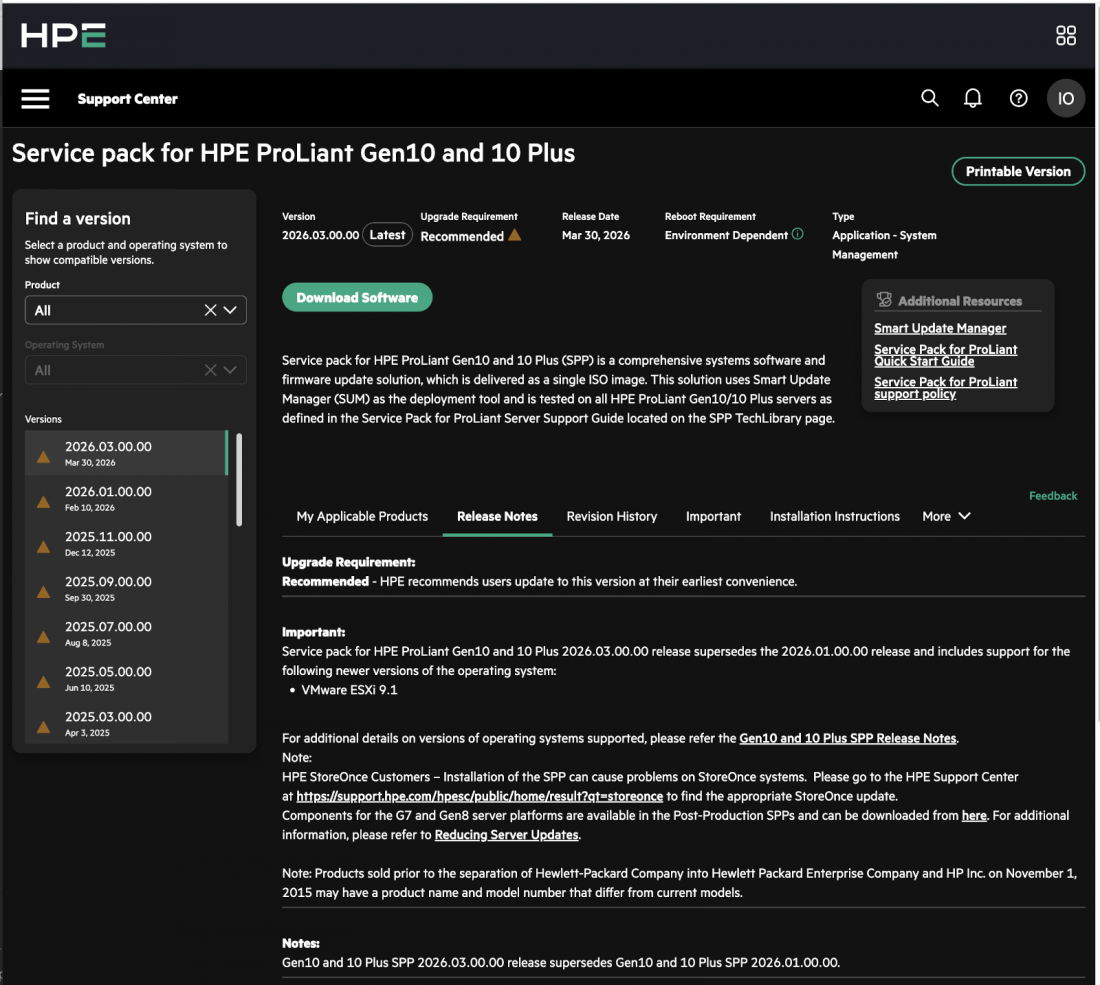The image size is (1100, 985).
Task: Expand the More tabs dropdown
Action: tap(946, 516)
